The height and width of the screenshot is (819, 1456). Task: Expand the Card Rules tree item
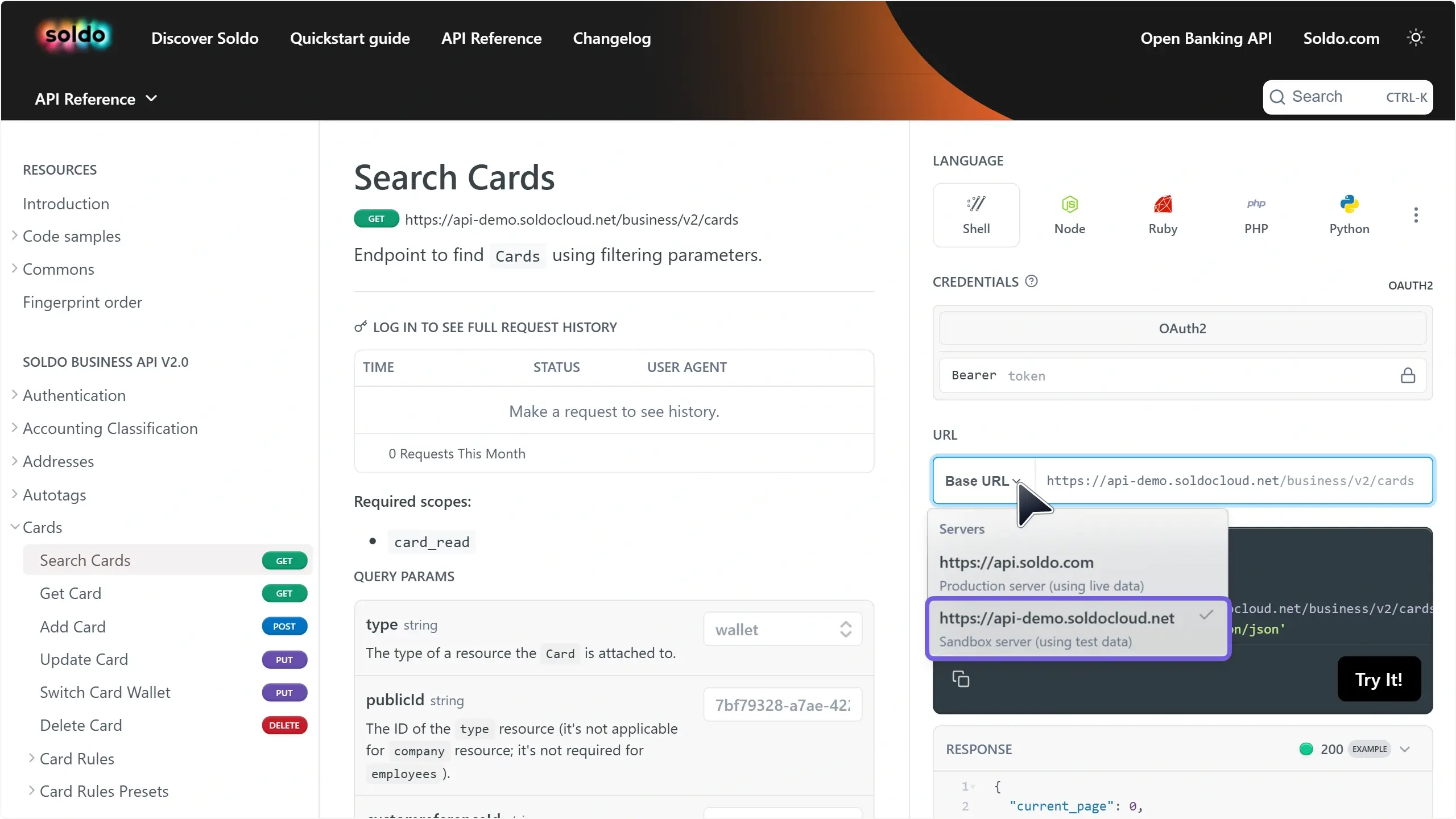(77, 759)
